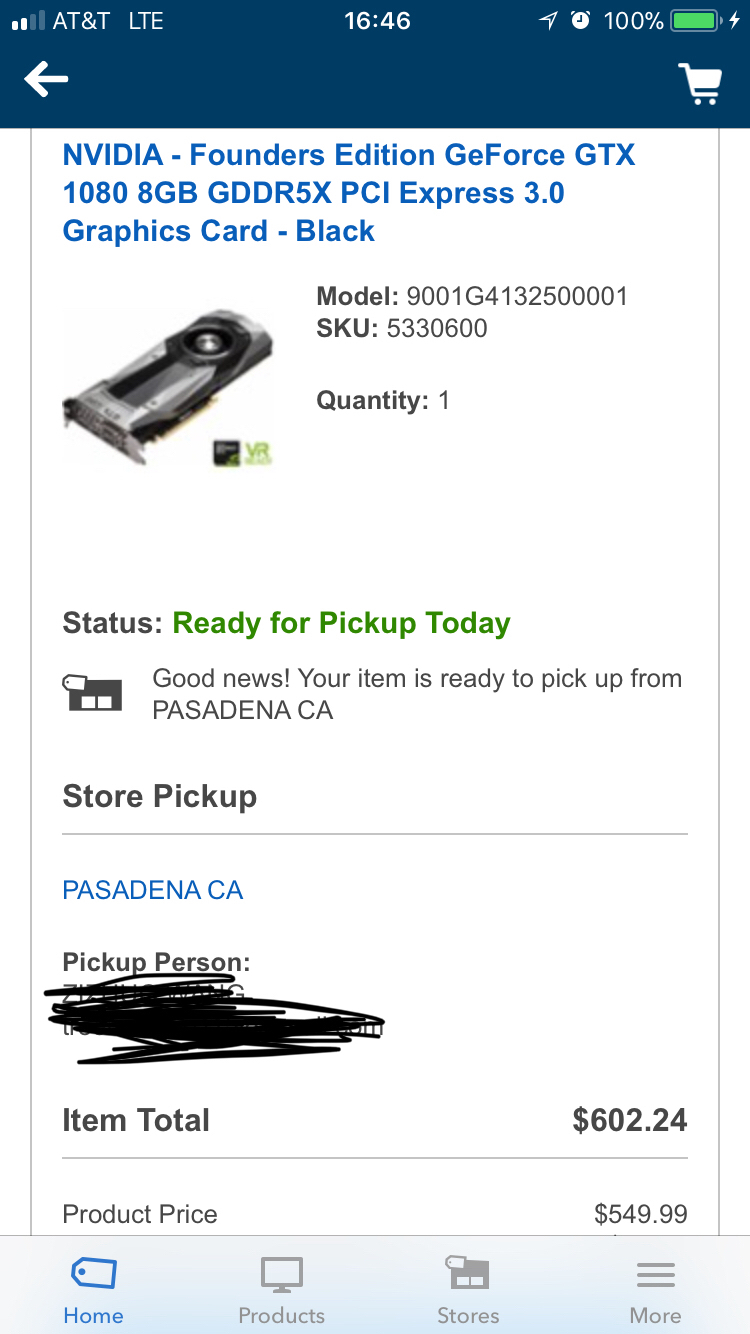Open the shopping cart

click(700, 83)
